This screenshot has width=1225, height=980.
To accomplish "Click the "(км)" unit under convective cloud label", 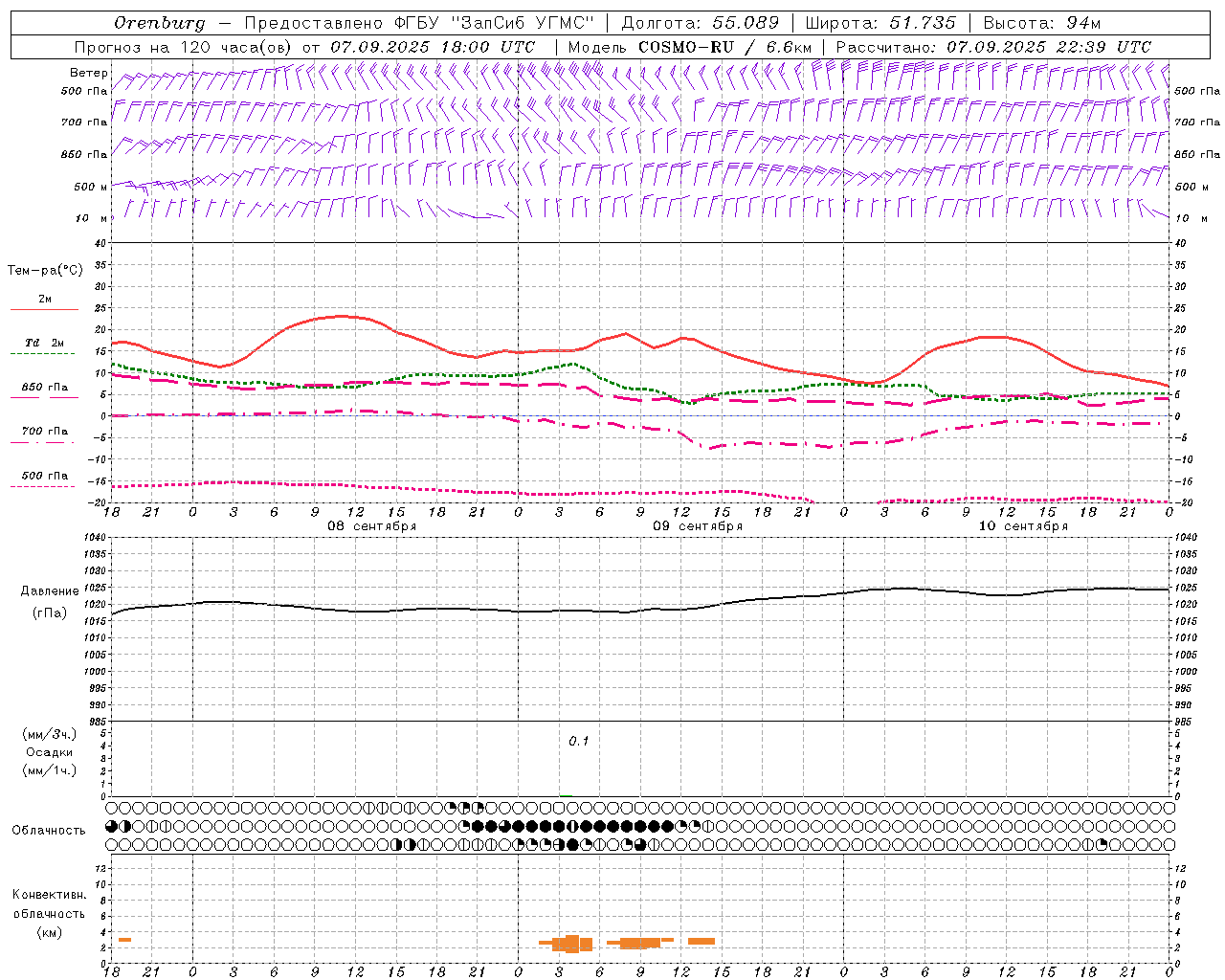I will tap(50, 932).
